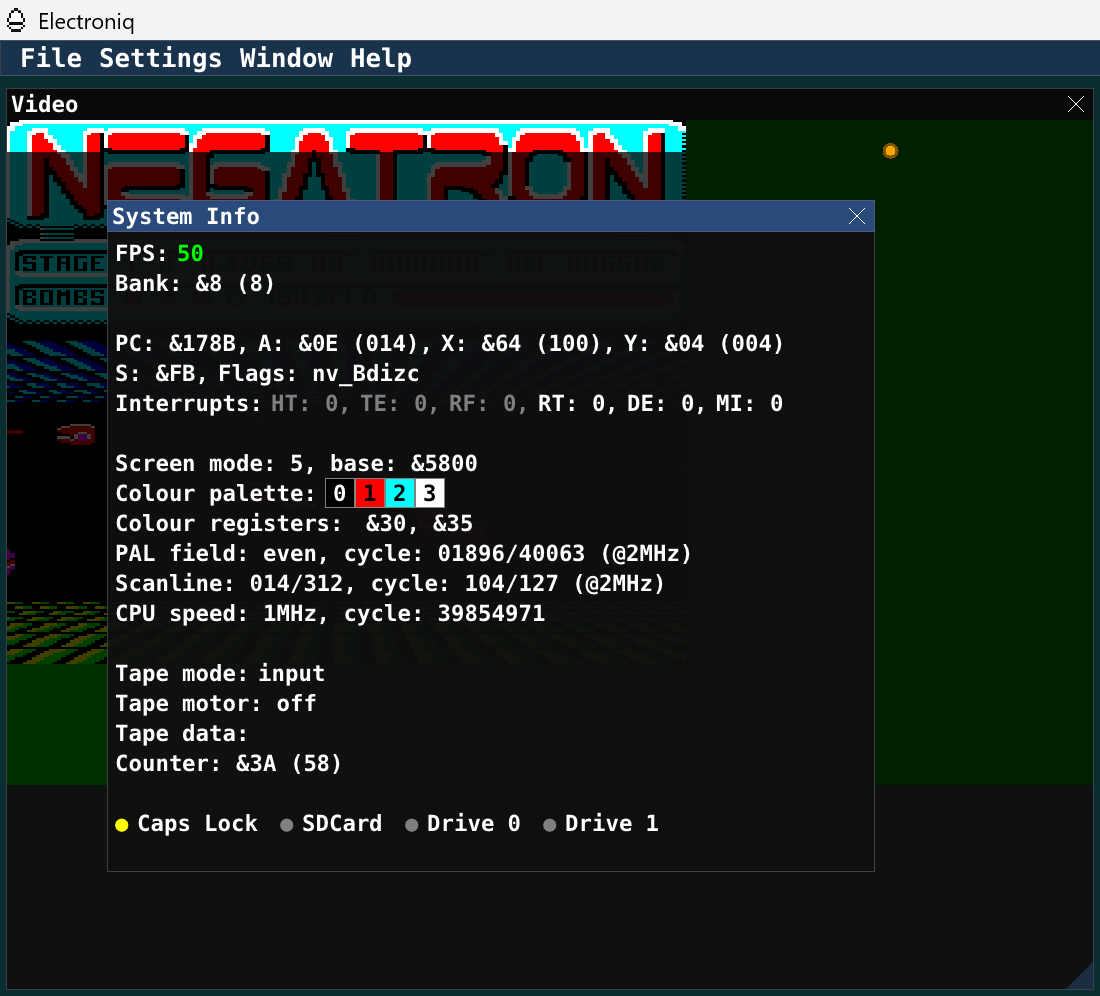Click the Drive 1 indicator light
The image size is (1100, 996).
550,825
